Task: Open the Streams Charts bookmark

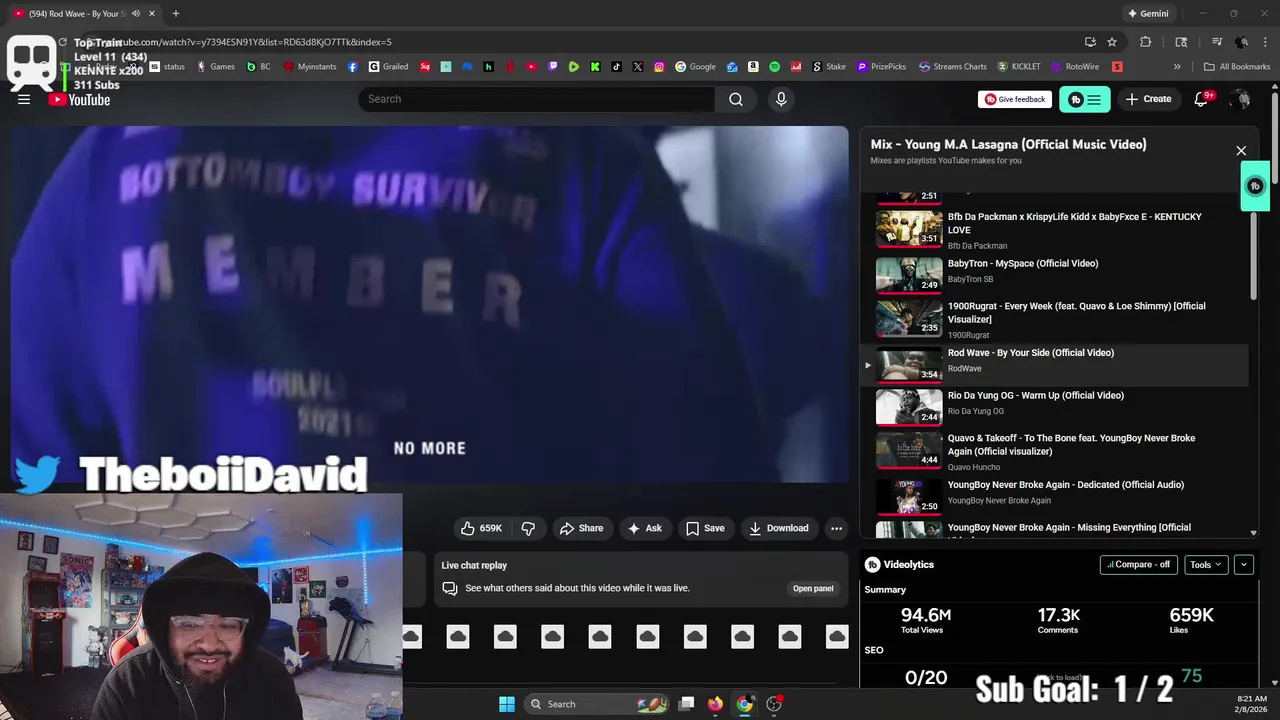Action: (953, 67)
